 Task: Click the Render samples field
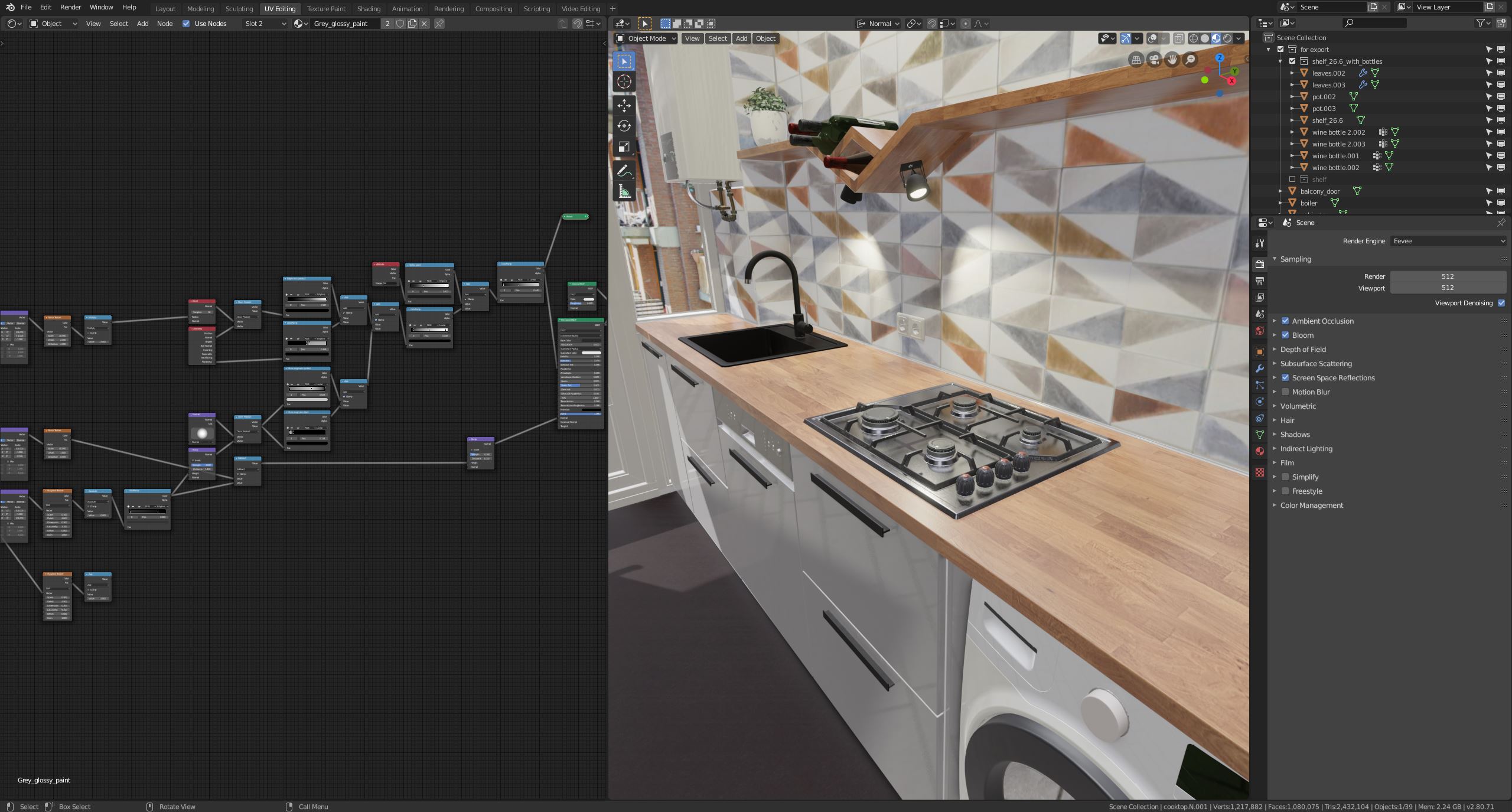[x=1447, y=276]
